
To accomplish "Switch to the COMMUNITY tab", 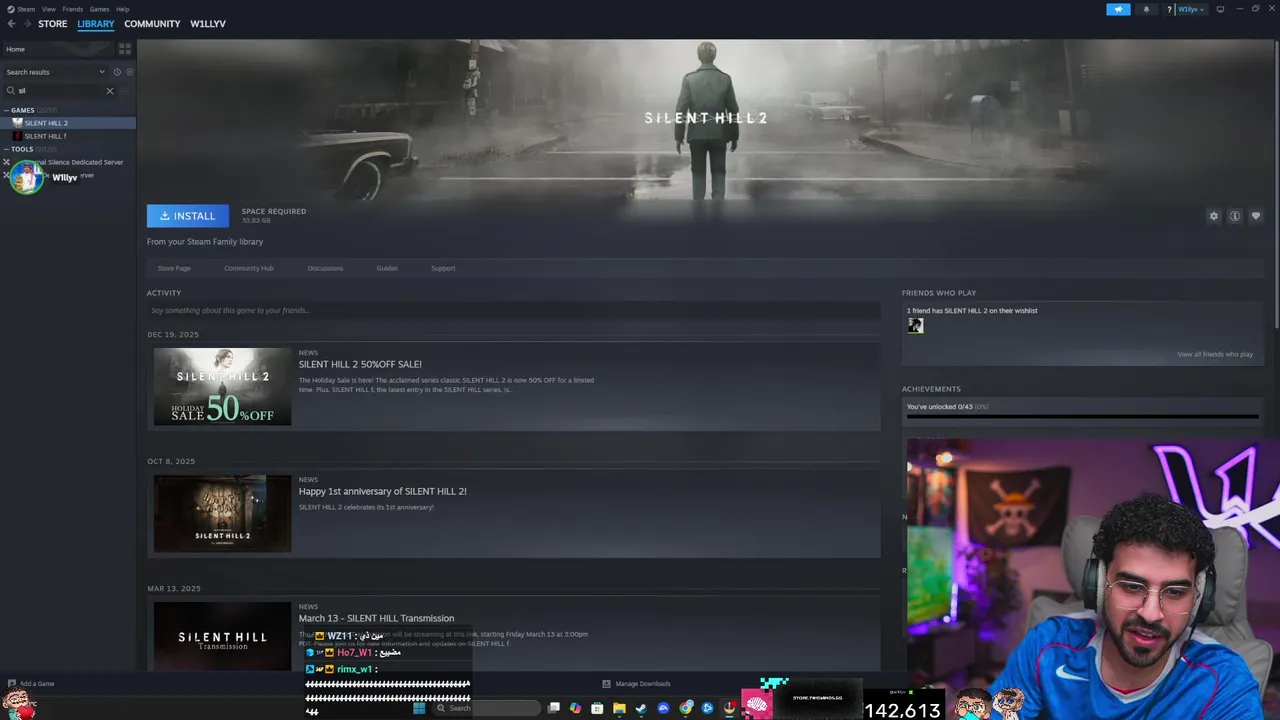I will point(152,24).
